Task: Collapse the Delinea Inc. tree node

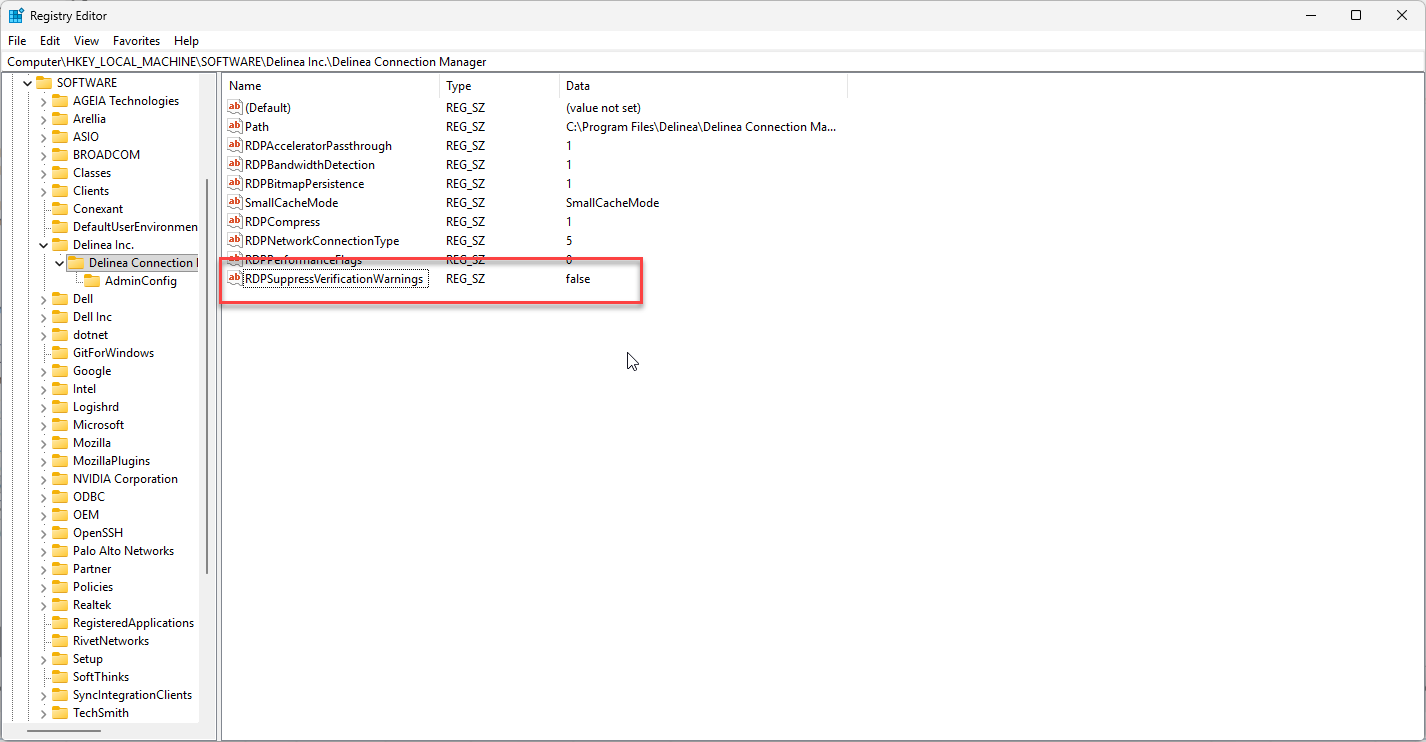Action: 43,245
